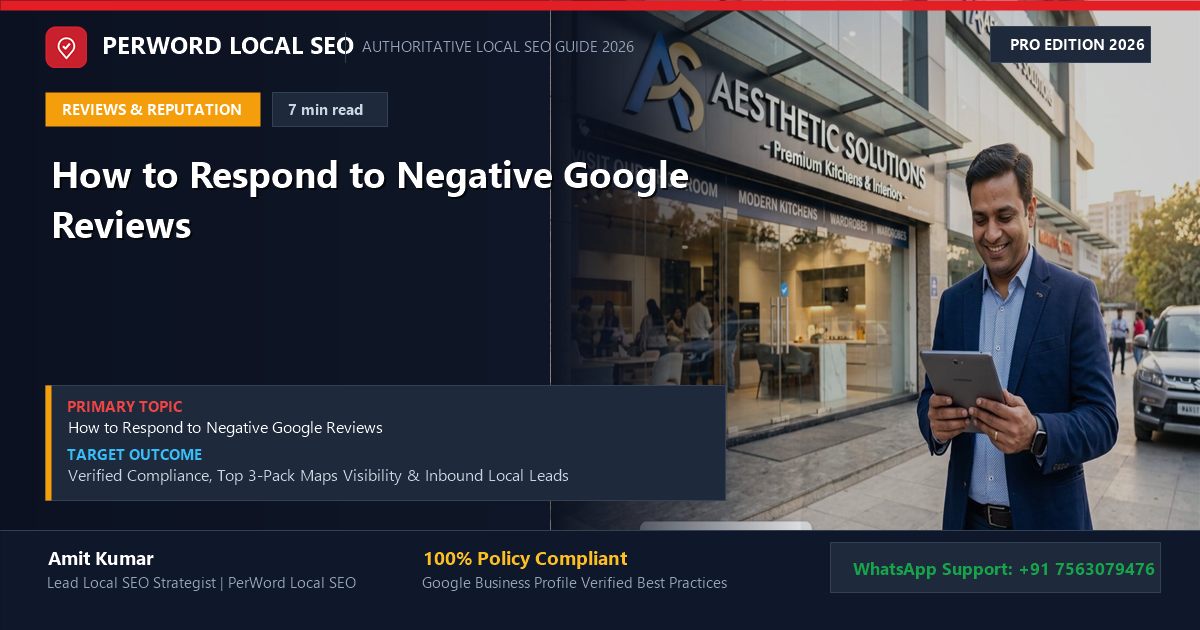Click the 'Authoritative Local SEO Guide 2026' tagline
Image resolution: width=1200 pixels, height=630 pixels.
pyautogui.click(x=498, y=47)
